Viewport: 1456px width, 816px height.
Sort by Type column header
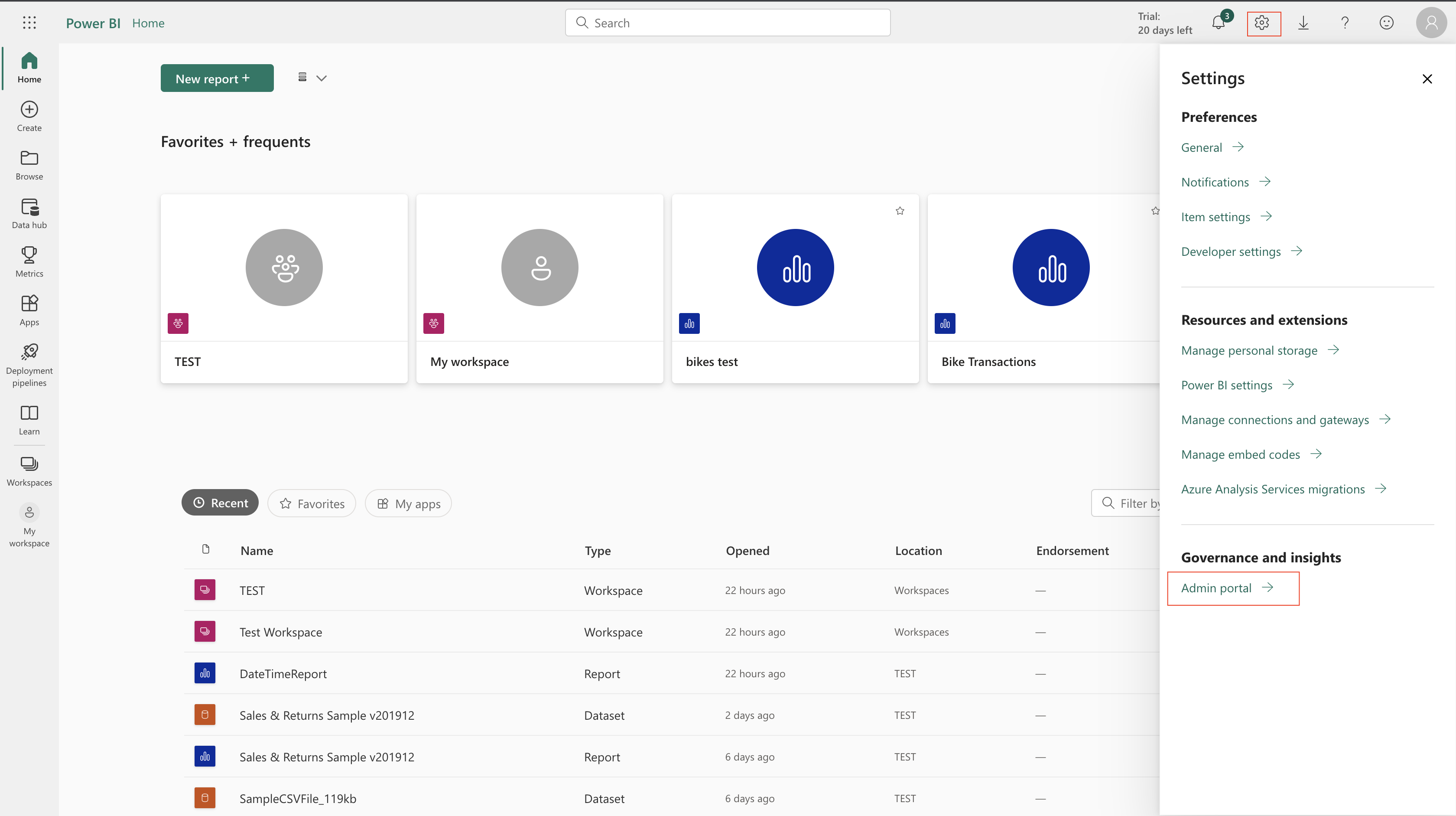click(598, 551)
